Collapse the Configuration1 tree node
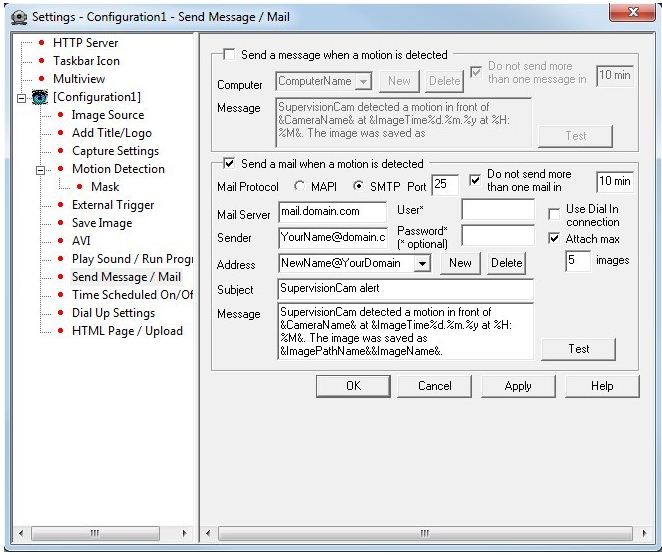The image size is (662, 555). 22,99
